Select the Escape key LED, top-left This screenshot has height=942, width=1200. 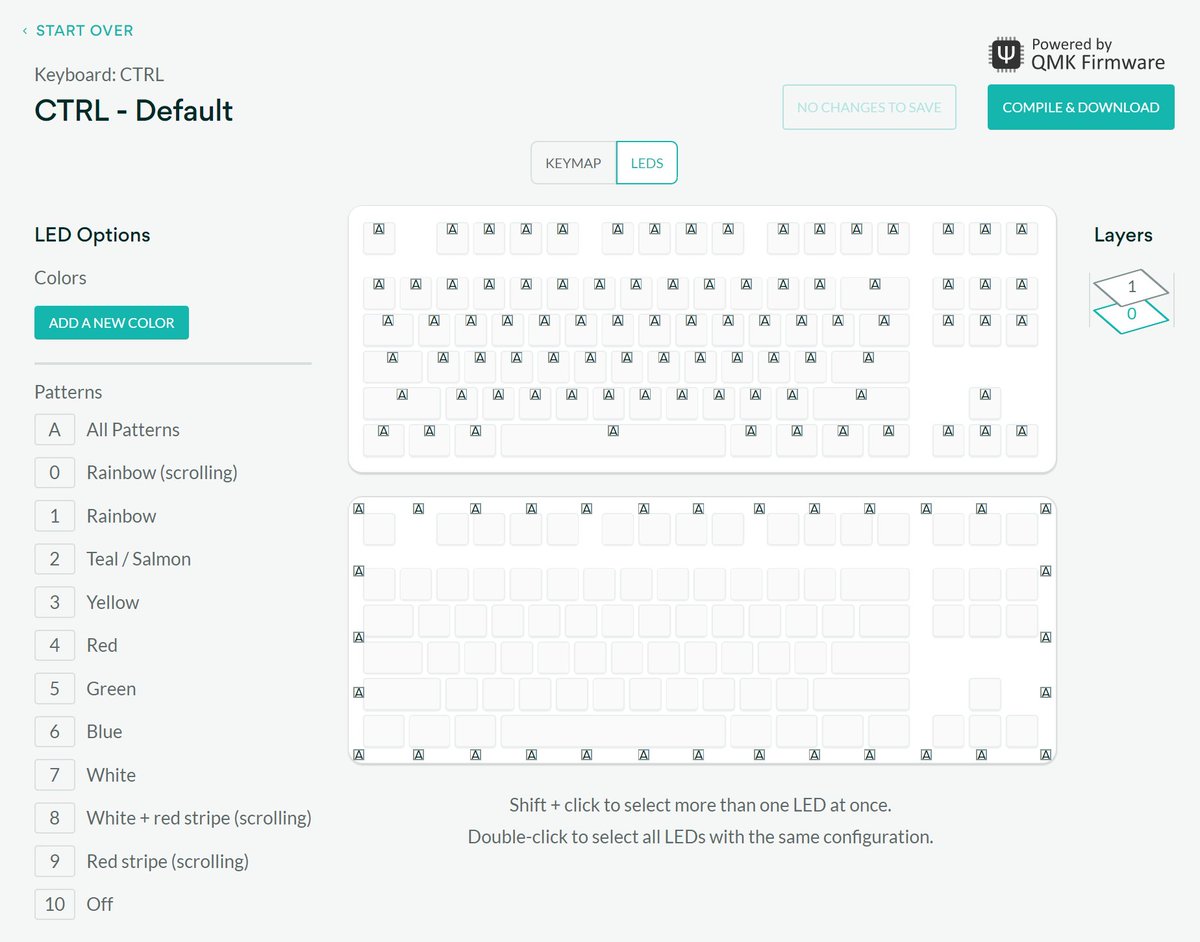point(379,238)
